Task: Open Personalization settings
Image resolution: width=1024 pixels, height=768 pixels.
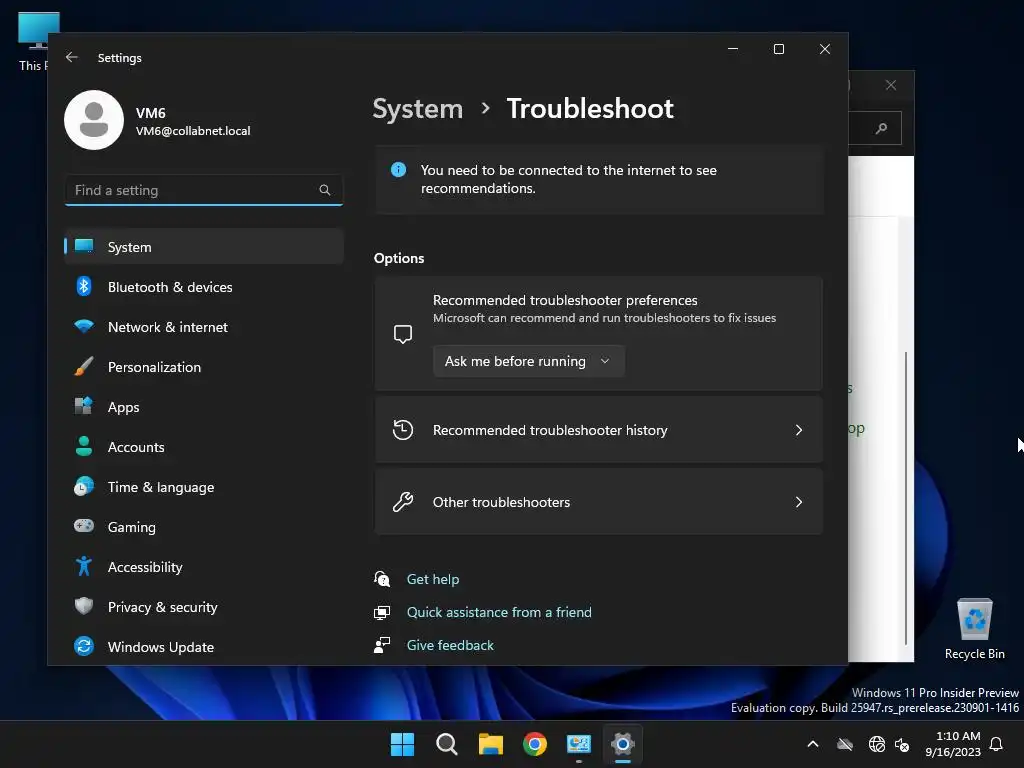Action: pyautogui.click(x=204, y=367)
